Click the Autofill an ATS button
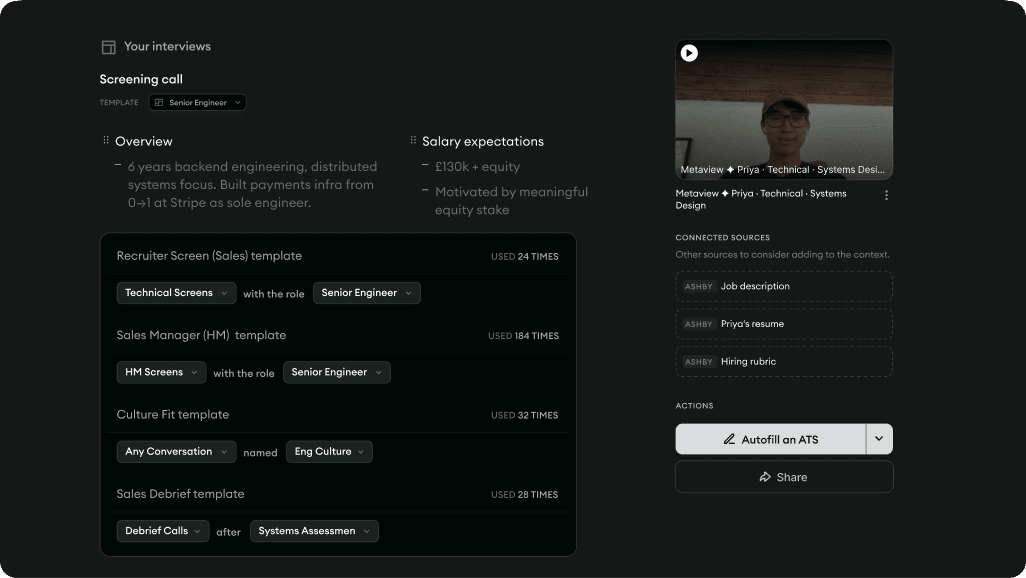Screen dimensions: 1026x578 [x=770, y=440]
